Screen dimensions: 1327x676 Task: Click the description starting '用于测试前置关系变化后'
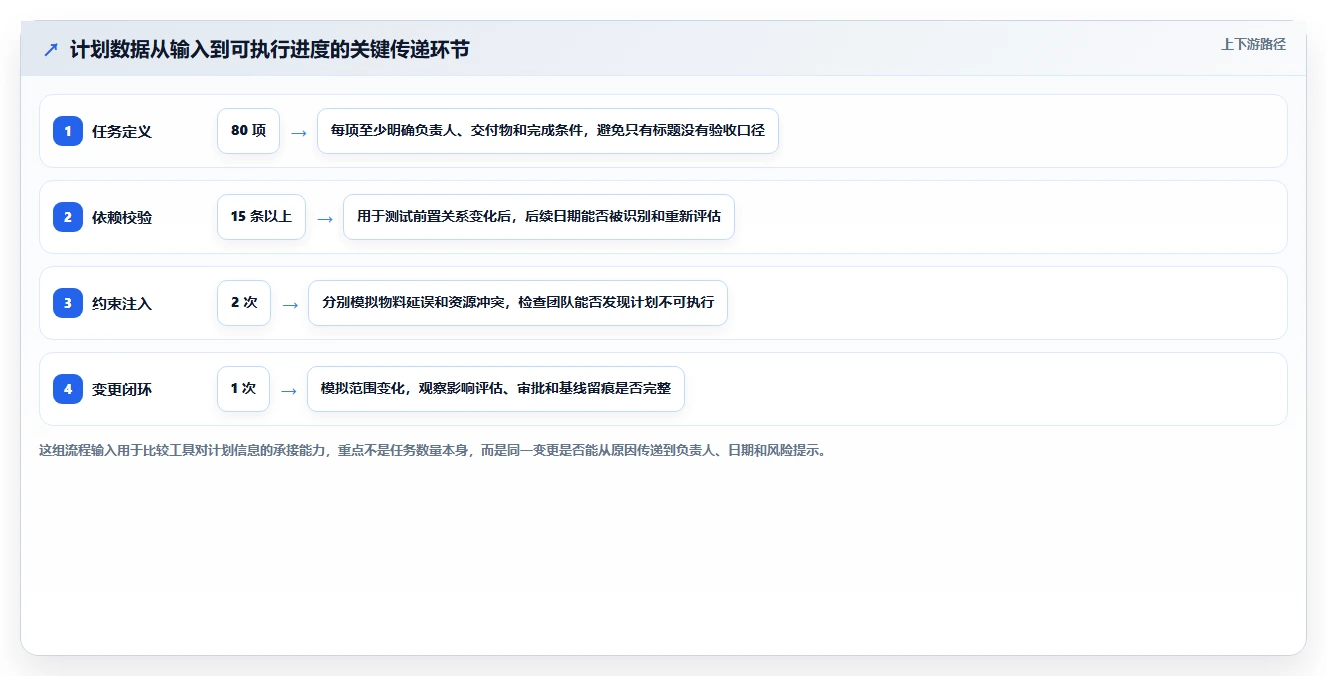pos(539,217)
